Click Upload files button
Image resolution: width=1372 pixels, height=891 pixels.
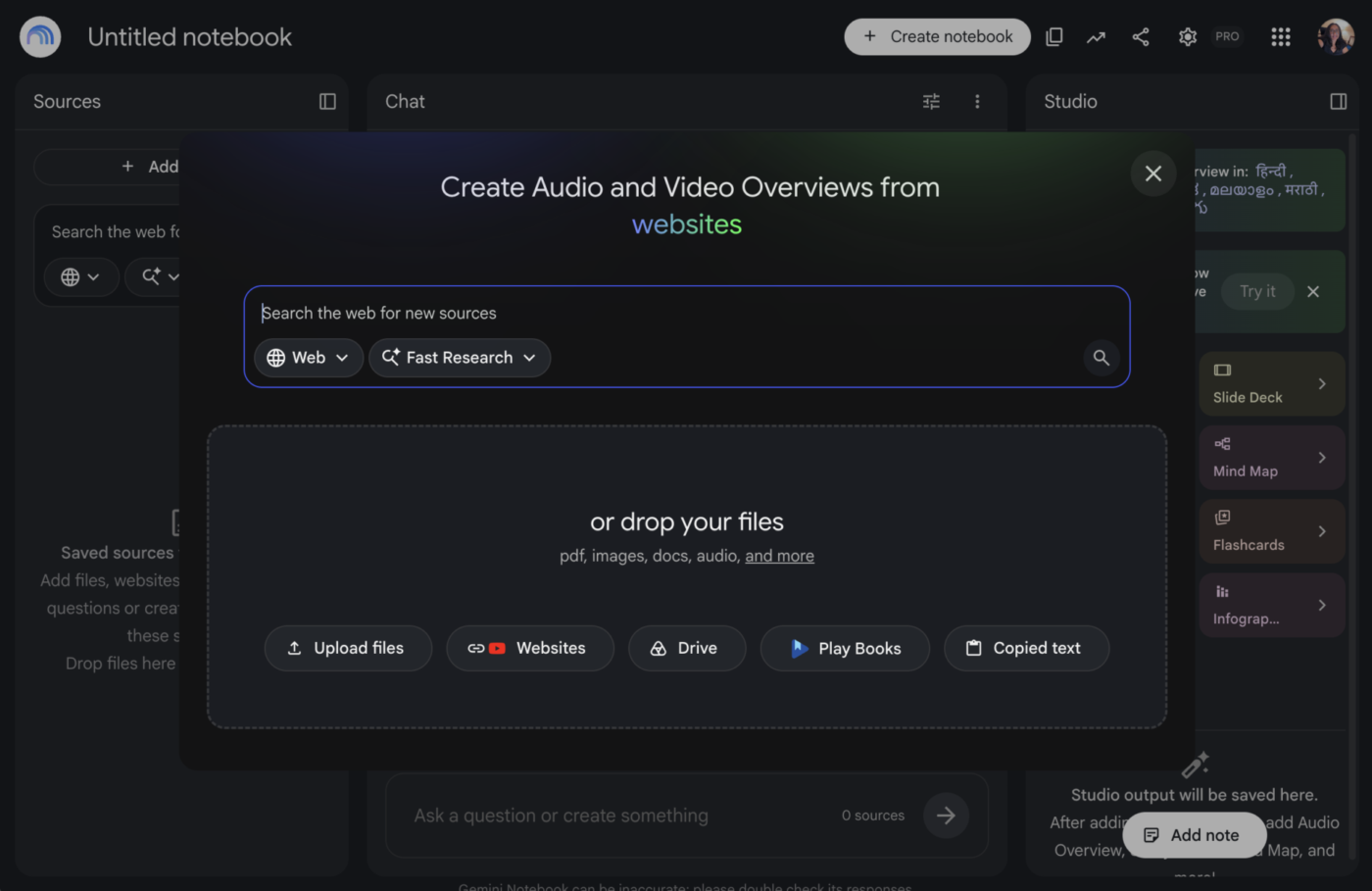point(348,649)
